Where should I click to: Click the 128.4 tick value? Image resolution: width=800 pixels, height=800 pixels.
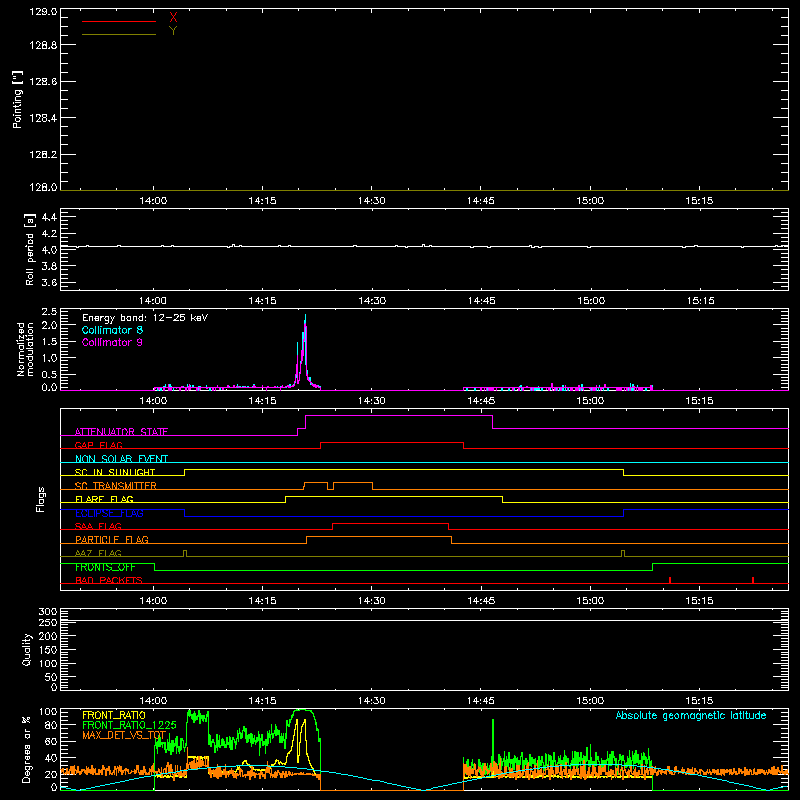tap(43, 118)
